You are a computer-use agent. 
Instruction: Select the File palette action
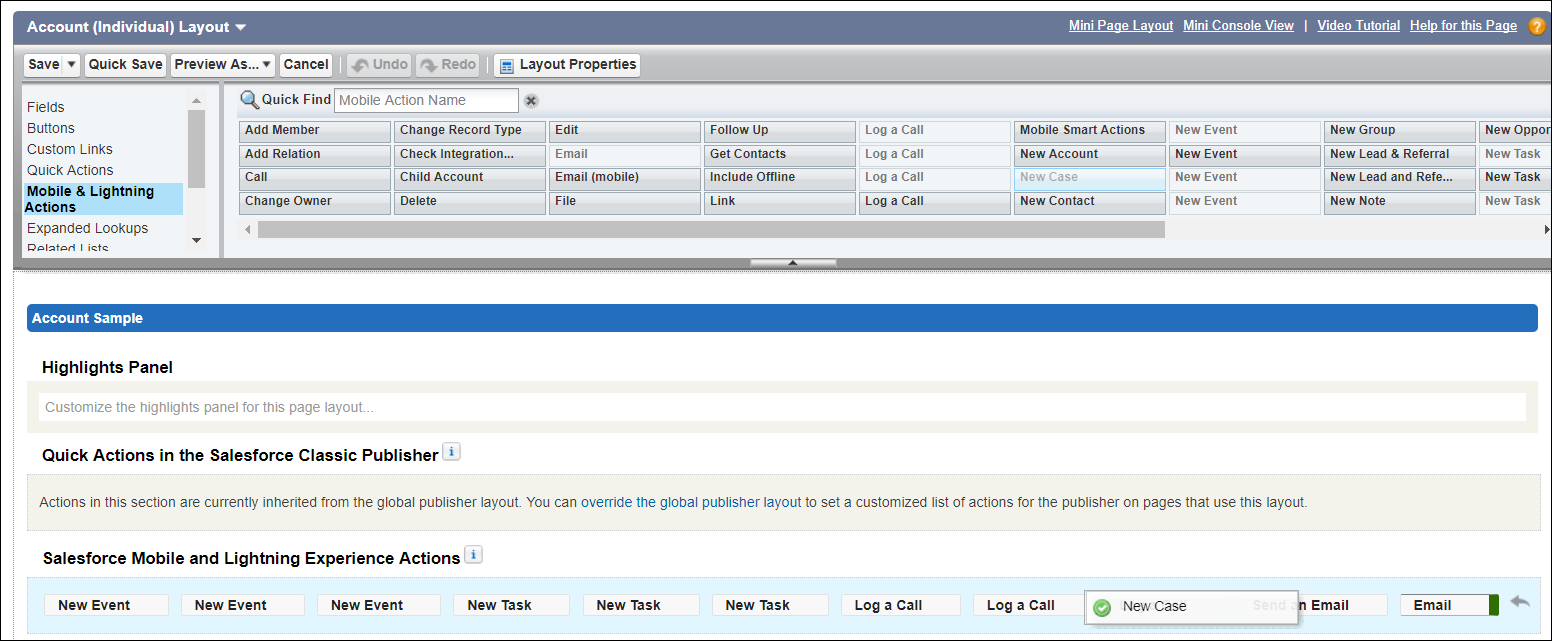[625, 202]
